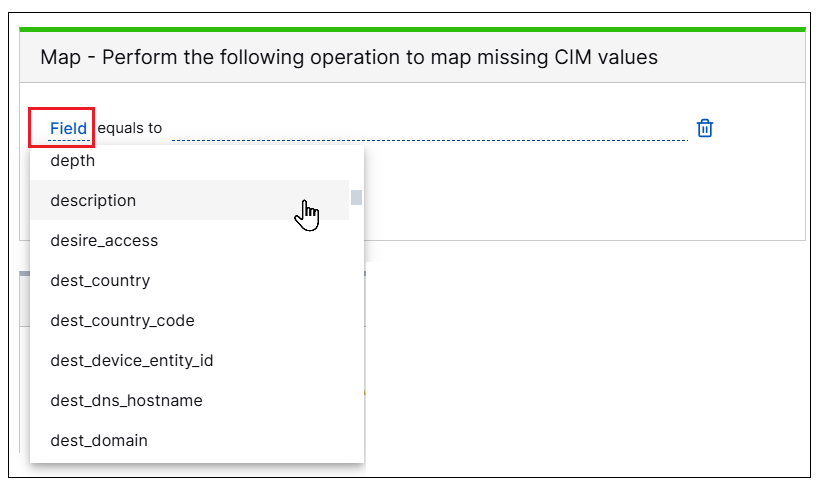
Task: Click the dropdown list scrollbar thumb
Action: point(357,197)
